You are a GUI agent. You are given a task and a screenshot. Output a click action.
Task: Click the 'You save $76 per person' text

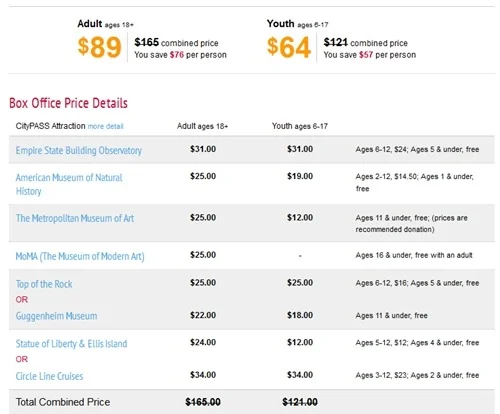(180, 55)
